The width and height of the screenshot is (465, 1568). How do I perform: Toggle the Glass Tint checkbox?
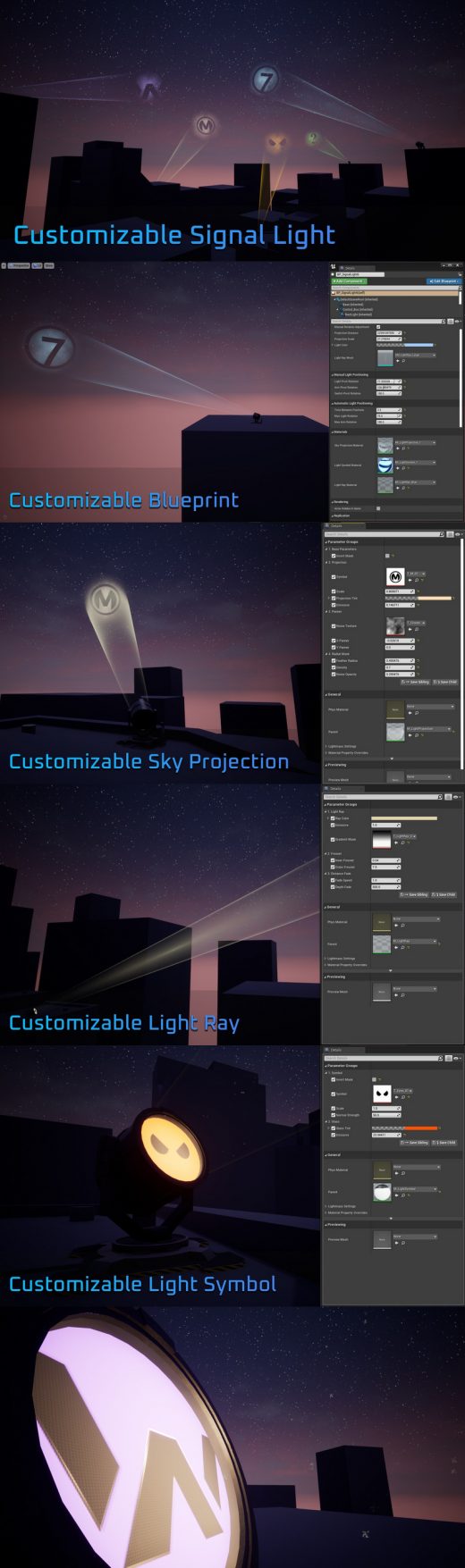pyautogui.click(x=334, y=1128)
